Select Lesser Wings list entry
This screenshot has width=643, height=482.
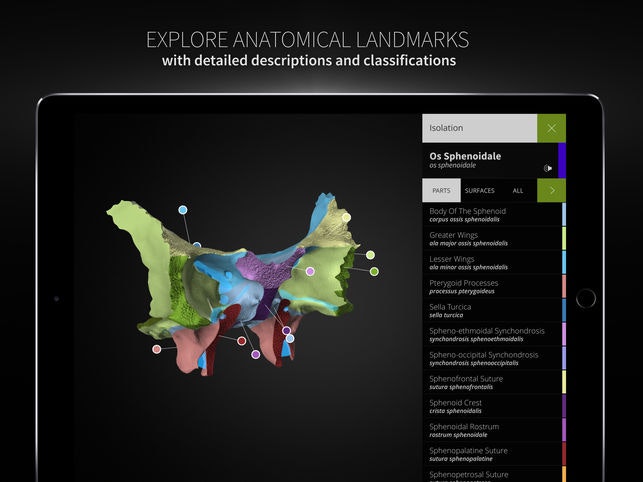coord(492,263)
